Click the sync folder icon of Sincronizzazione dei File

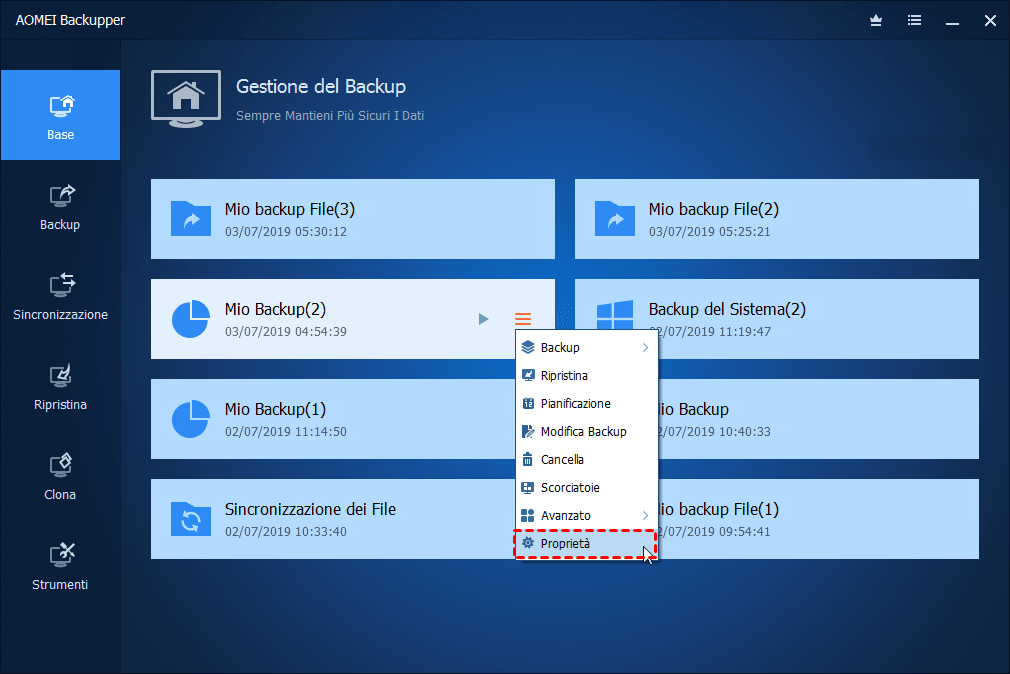pyautogui.click(x=191, y=519)
